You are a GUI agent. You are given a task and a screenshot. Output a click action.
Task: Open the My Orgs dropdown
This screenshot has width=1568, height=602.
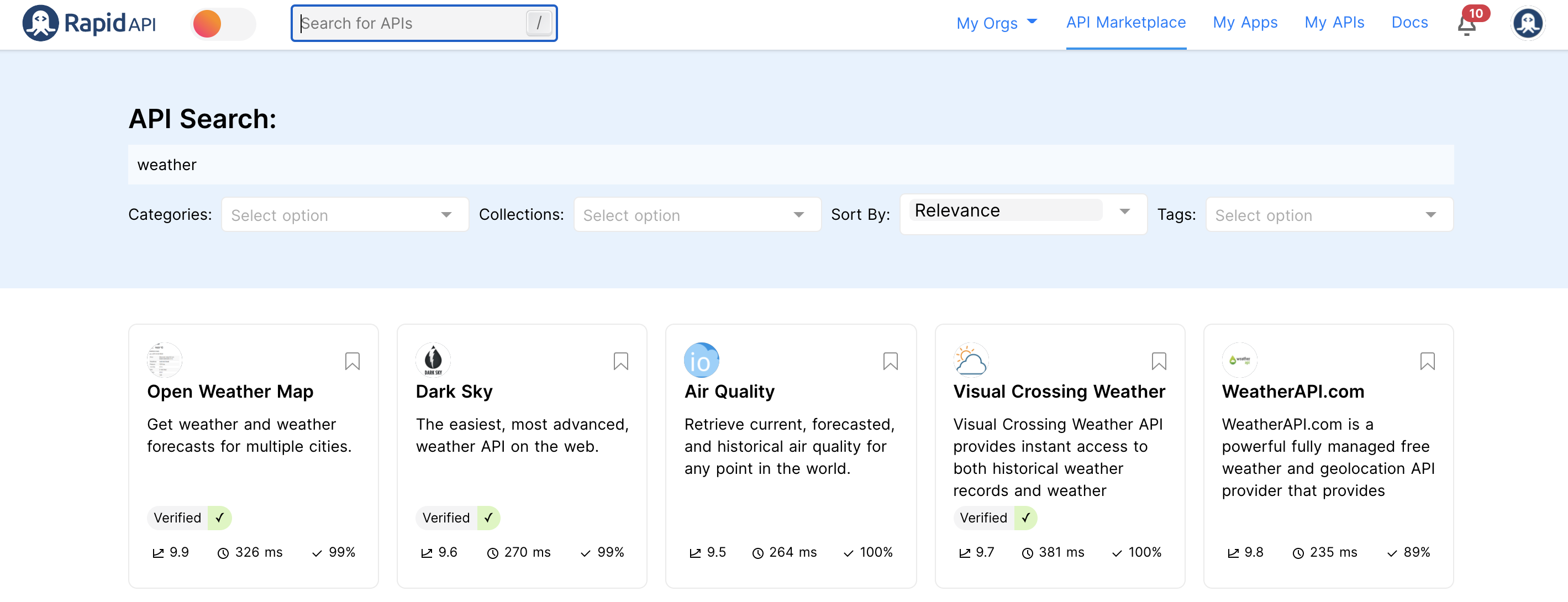(x=996, y=23)
